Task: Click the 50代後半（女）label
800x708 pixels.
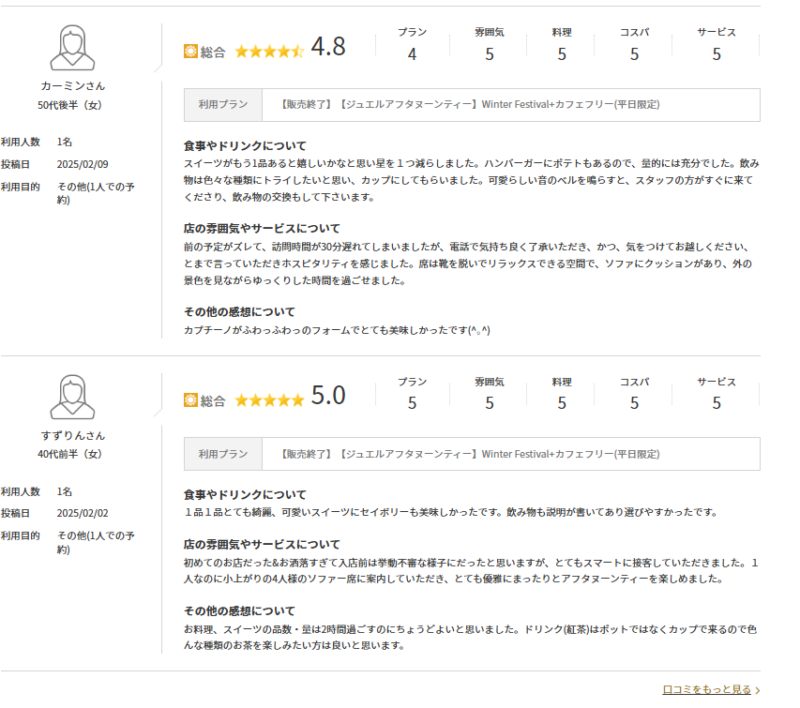Action: [x=69, y=105]
